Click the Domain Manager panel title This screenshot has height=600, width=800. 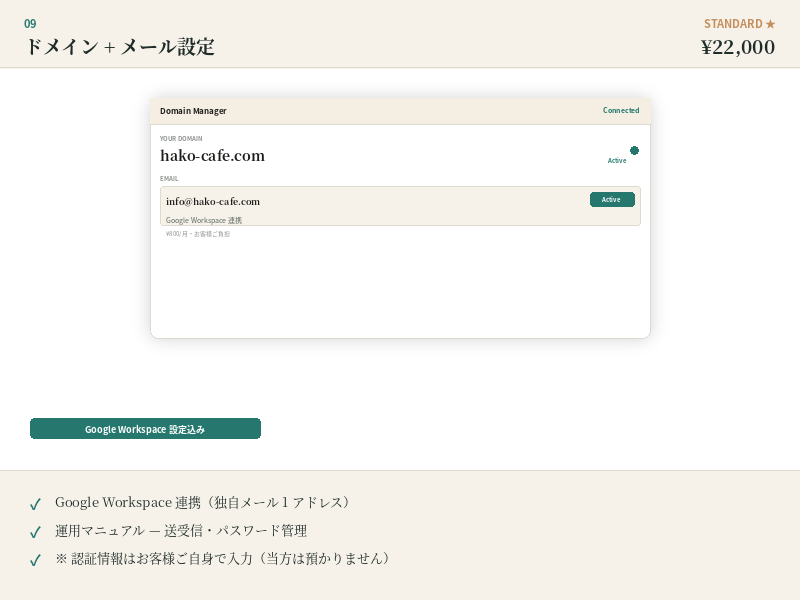[193, 111]
